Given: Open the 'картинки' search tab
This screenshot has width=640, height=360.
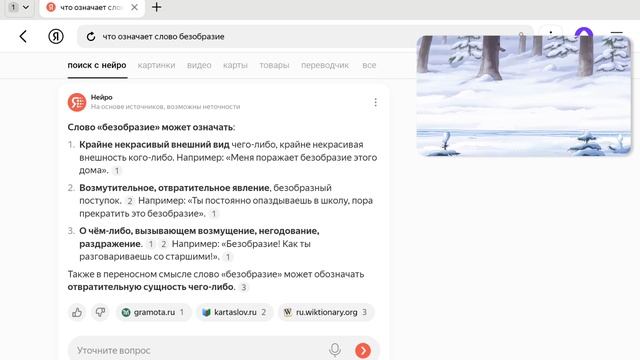Looking at the screenshot, I should 156,65.
